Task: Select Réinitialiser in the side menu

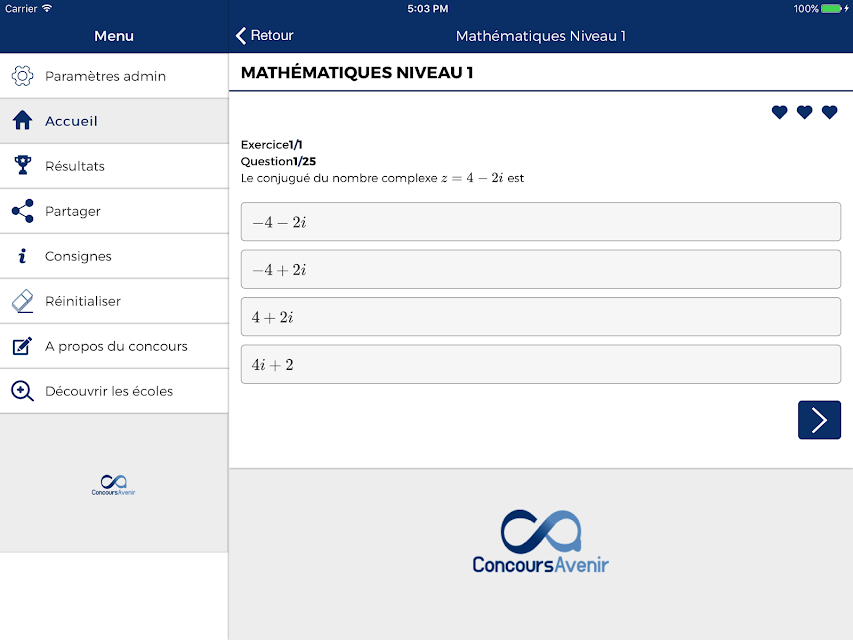Action: (x=114, y=301)
